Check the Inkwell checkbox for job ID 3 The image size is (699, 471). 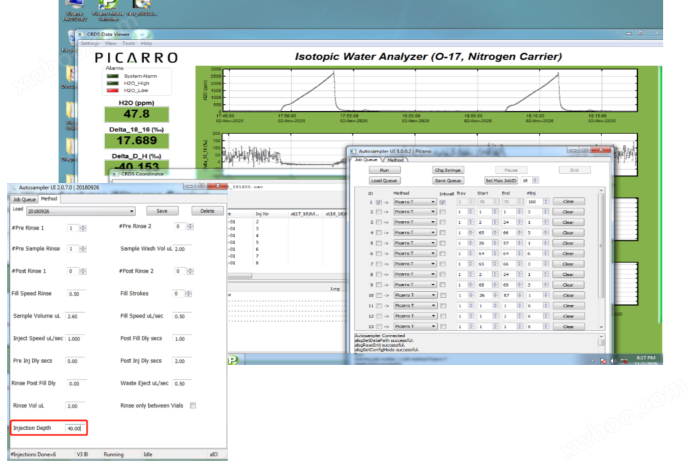[x=443, y=222]
